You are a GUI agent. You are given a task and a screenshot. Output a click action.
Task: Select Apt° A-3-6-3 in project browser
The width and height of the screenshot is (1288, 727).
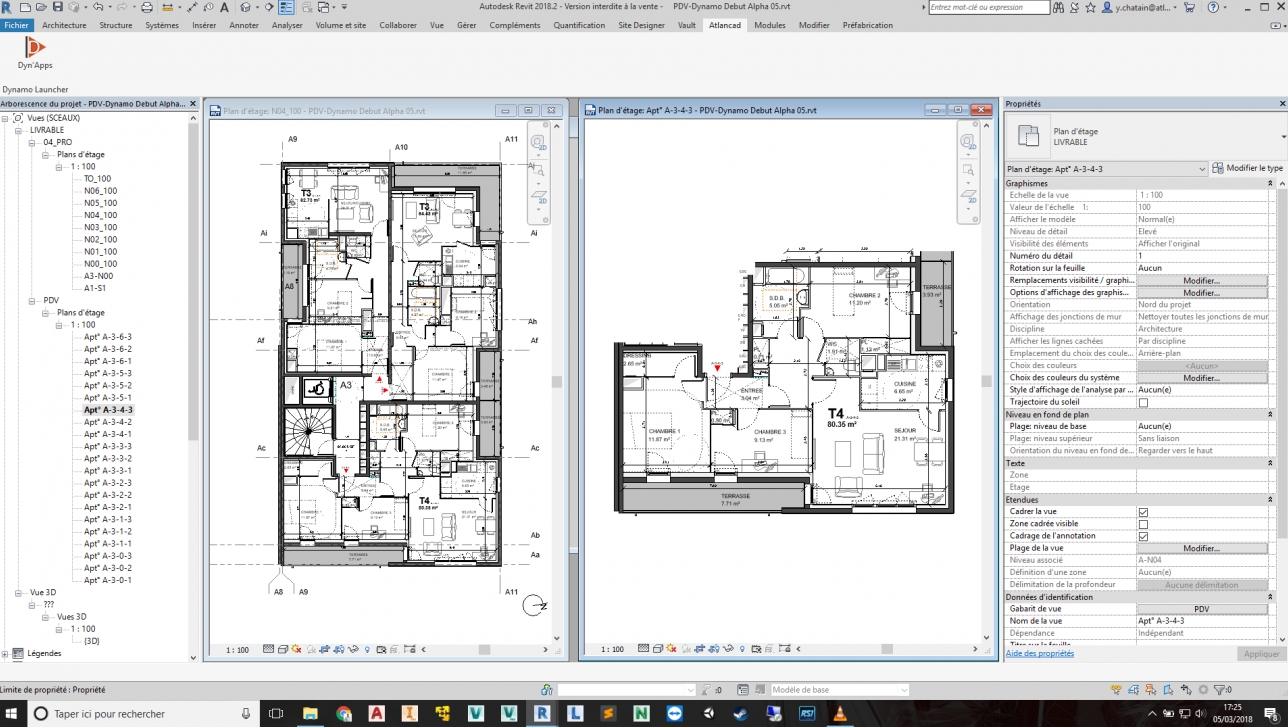[108, 337]
